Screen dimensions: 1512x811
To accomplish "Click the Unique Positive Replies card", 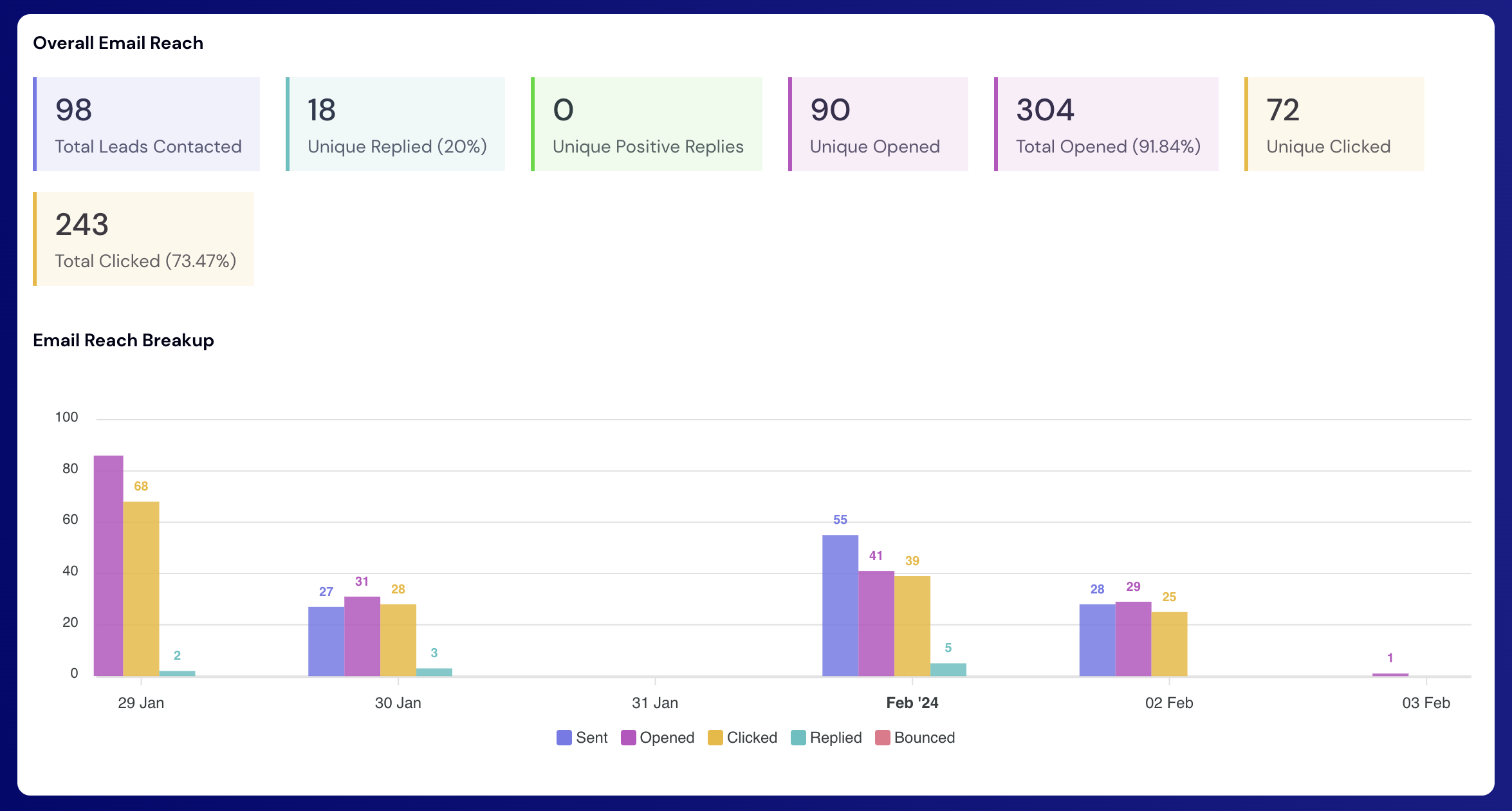I will coord(647,124).
